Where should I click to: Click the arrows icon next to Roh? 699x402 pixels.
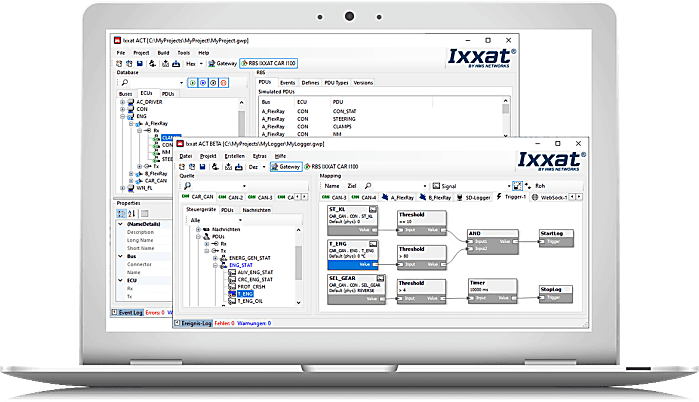tap(528, 186)
